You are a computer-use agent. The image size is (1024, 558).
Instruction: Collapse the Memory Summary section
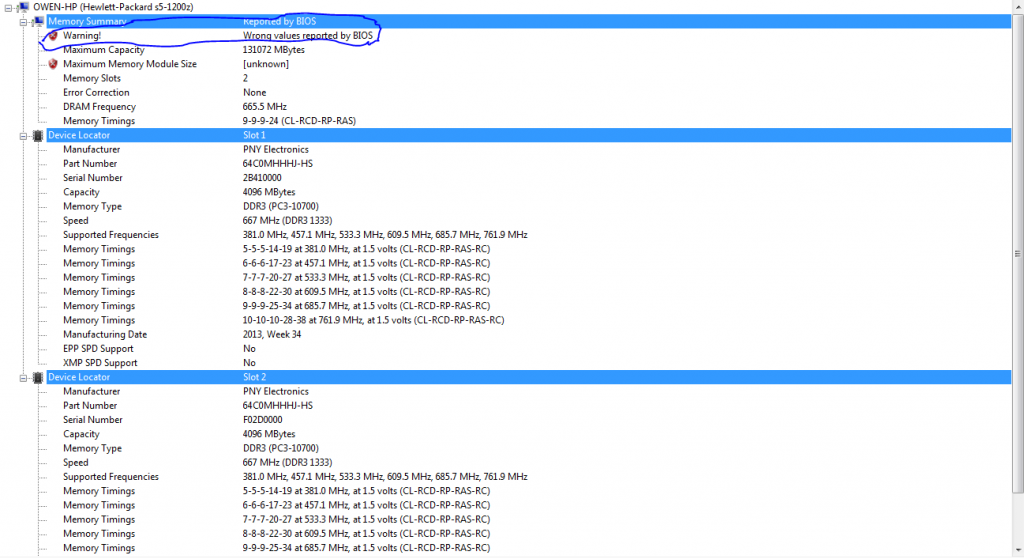[24, 21]
